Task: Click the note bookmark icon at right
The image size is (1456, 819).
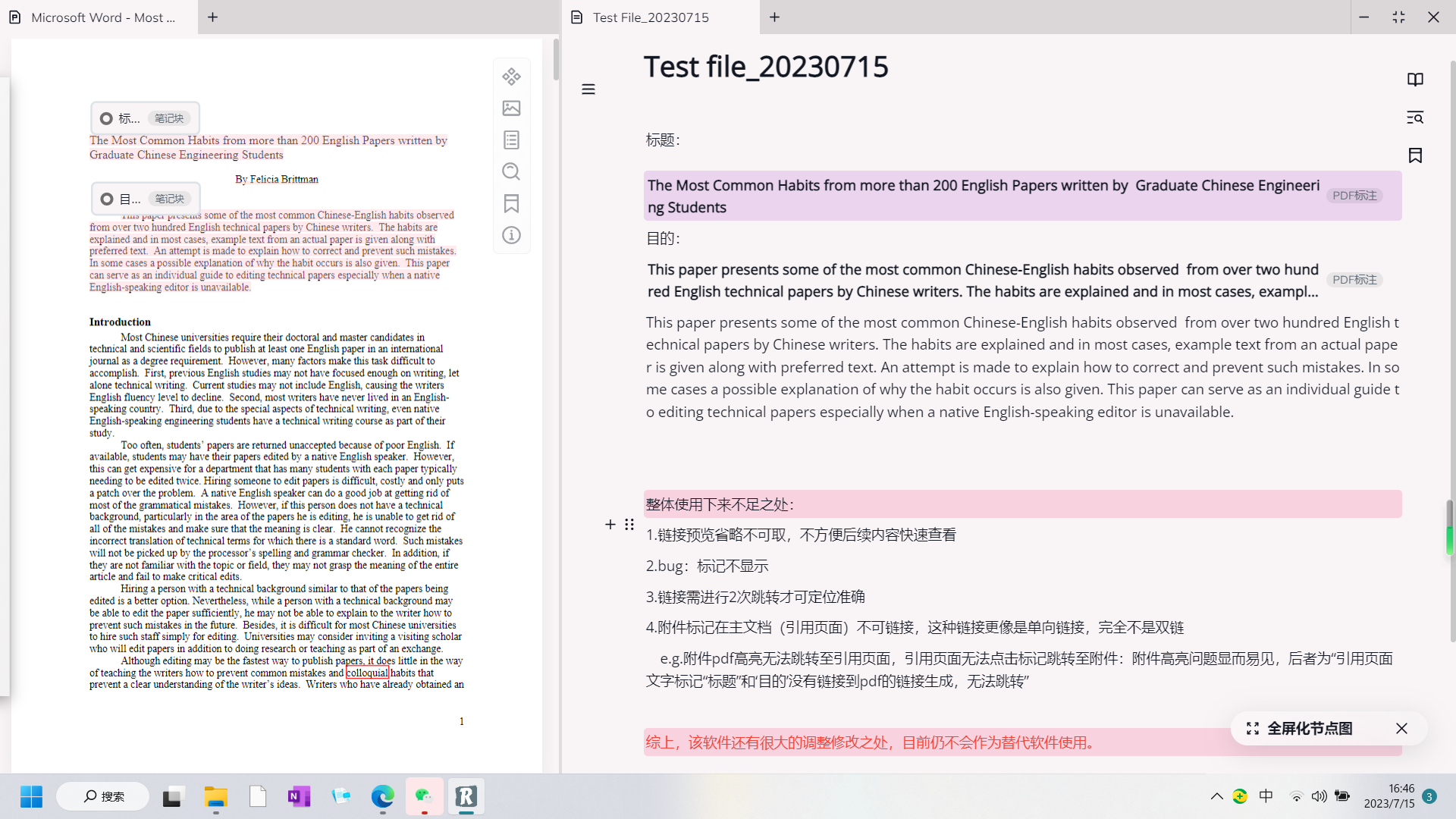Action: (1415, 155)
